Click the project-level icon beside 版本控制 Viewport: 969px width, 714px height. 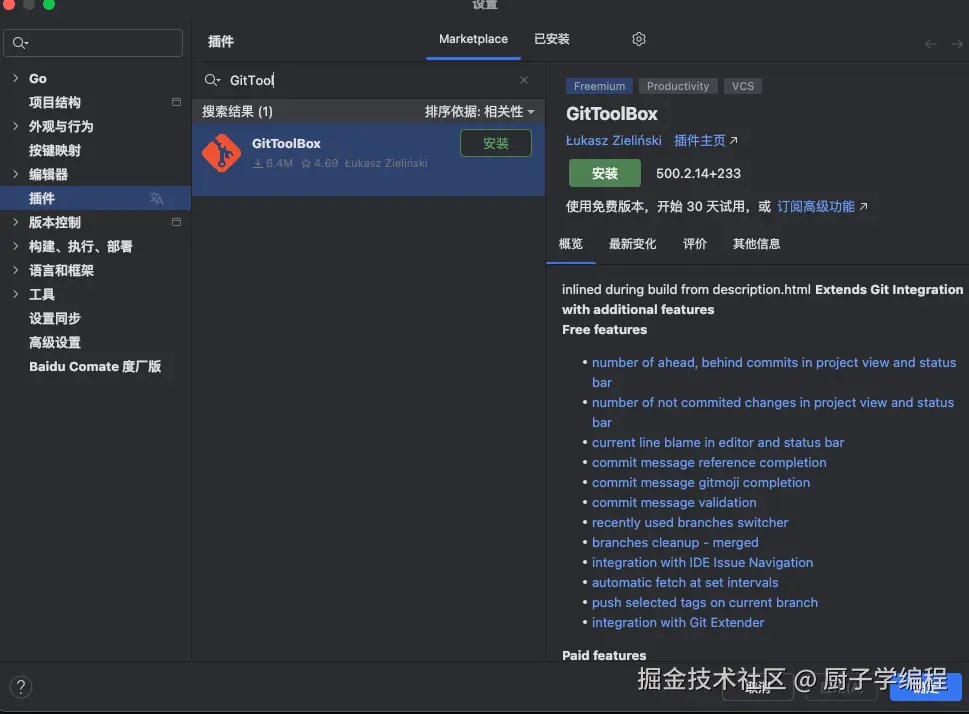pyautogui.click(x=176, y=222)
